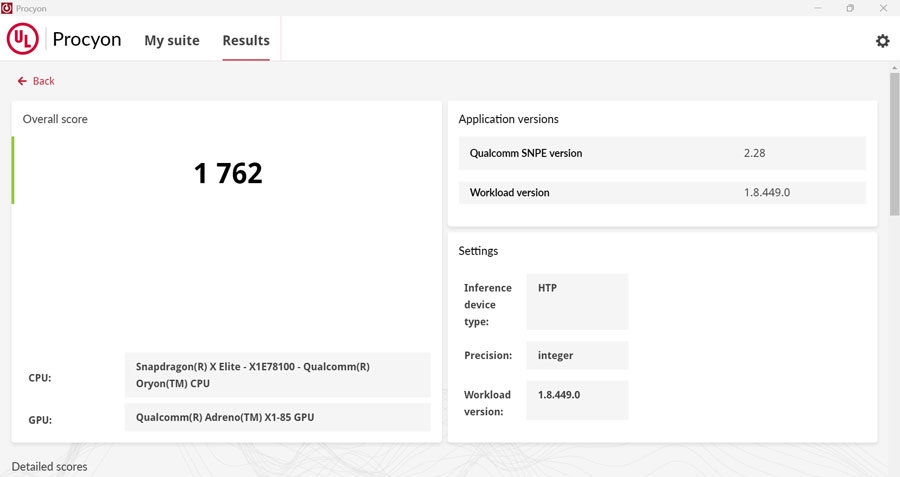Click the UL logo in header

tap(23, 40)
